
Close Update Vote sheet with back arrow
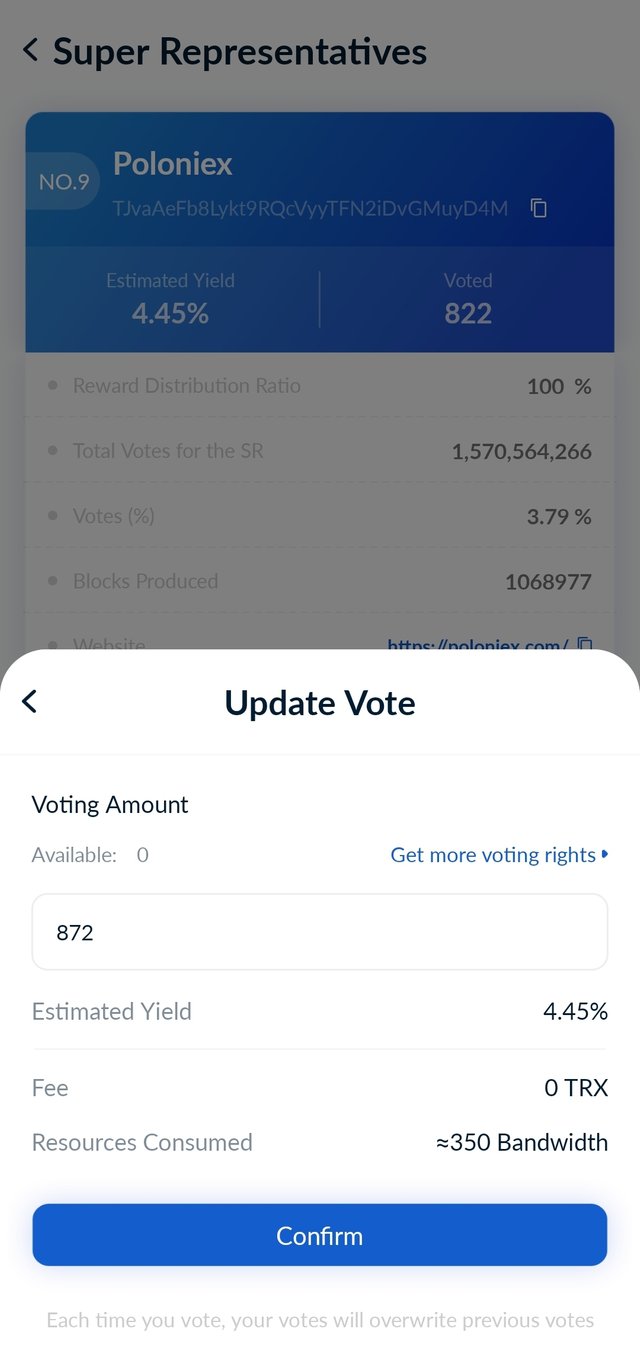tap(30, 702)
